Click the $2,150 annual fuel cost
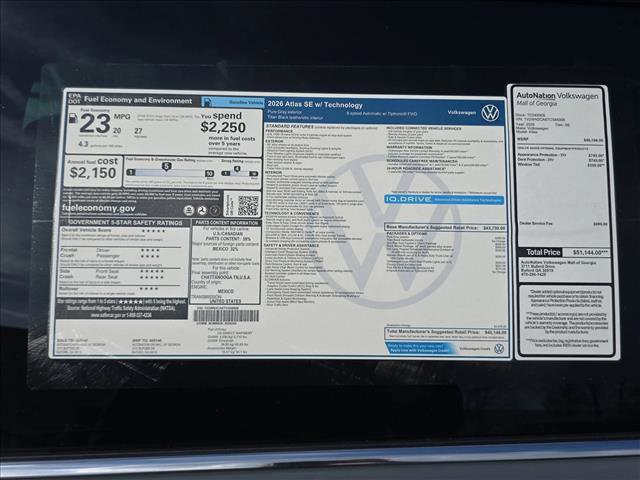 coord(93,173)
